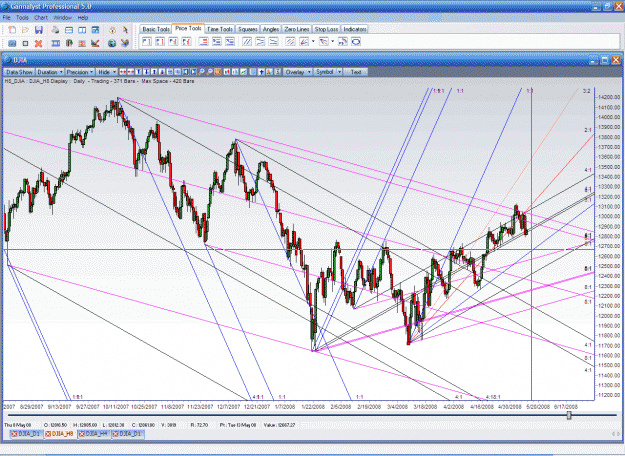Expand arrow beside the fan lines price tool
Image resolution: width=625 pixels, height=456 pixels.
coord(313,41)
